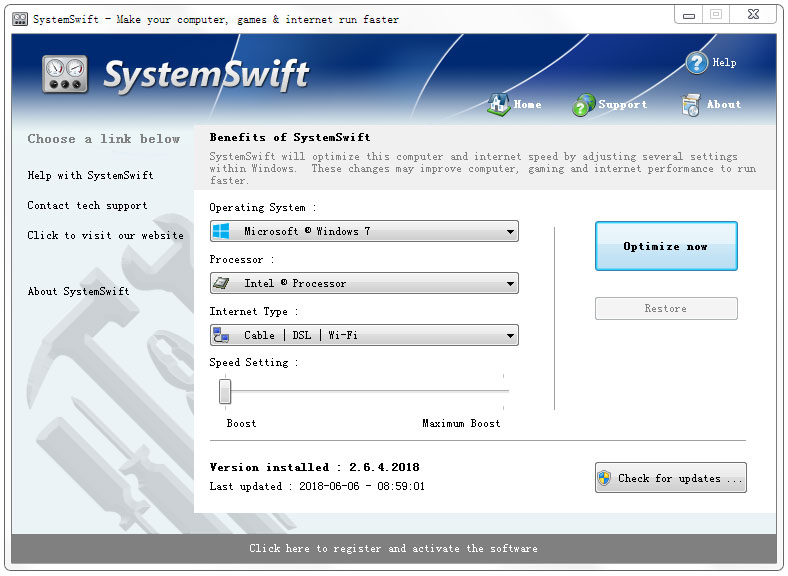Click the blue Help question-mark icon
Image resolution: width=788 pixels, height=576 pixels.
697,63
